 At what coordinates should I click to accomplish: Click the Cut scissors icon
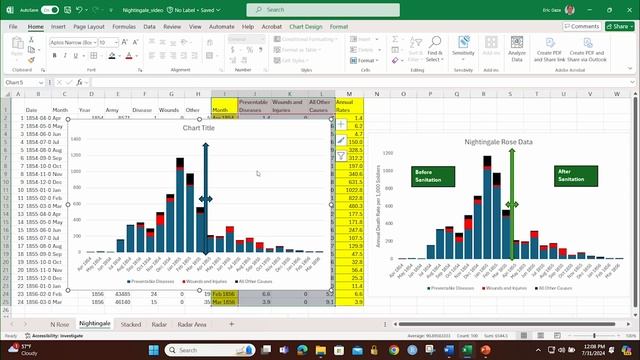[x=31, y=40]
